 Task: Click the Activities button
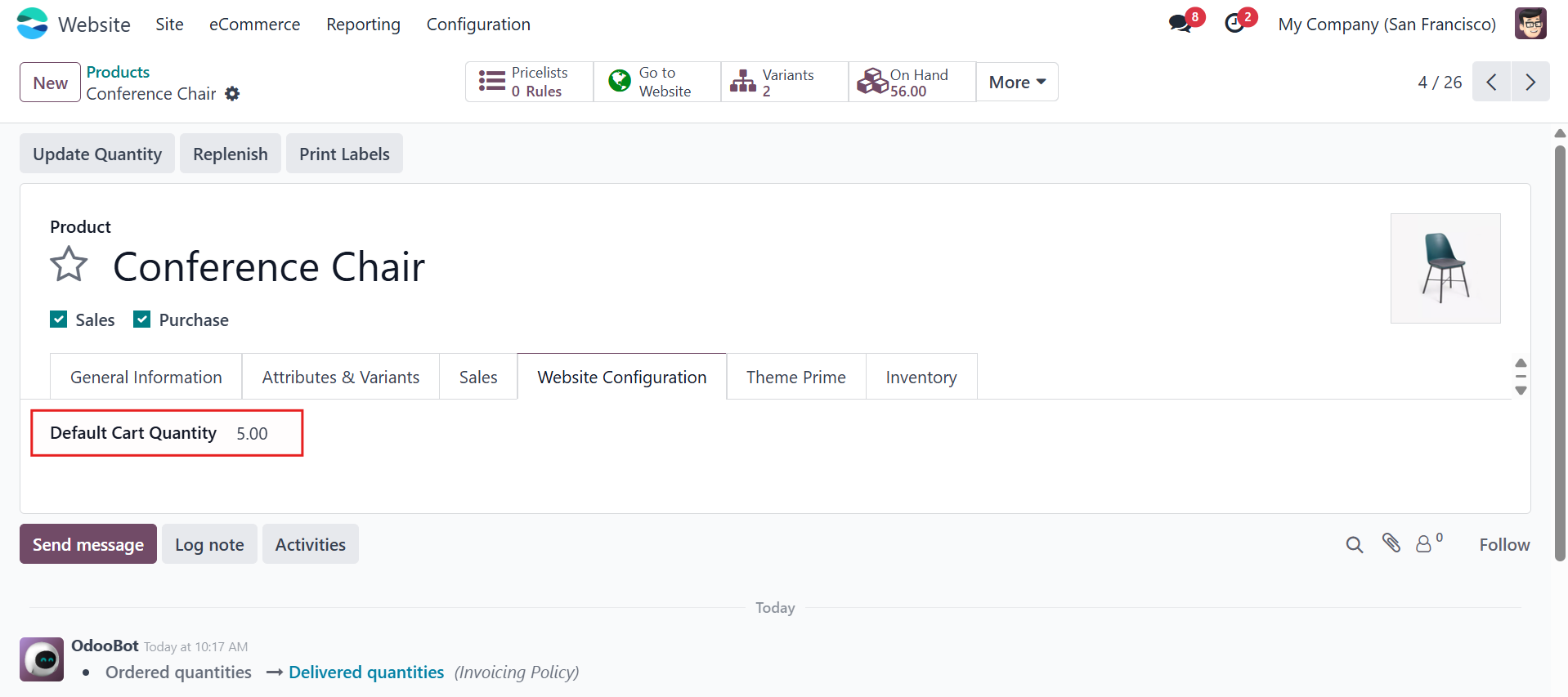pyautogui.click(x=311, y=544)
